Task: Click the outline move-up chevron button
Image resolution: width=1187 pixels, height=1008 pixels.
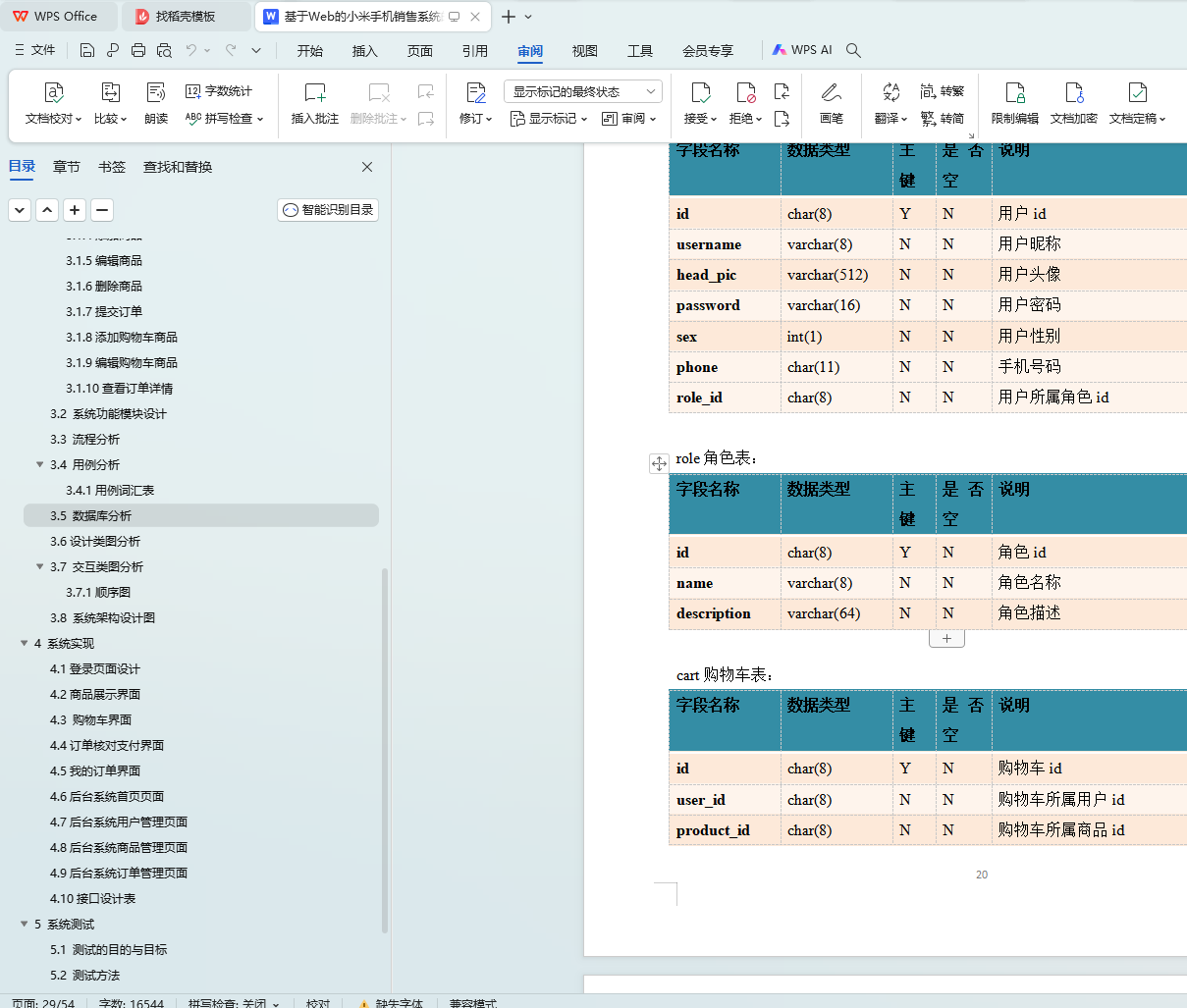Action: tap(47, 209)
